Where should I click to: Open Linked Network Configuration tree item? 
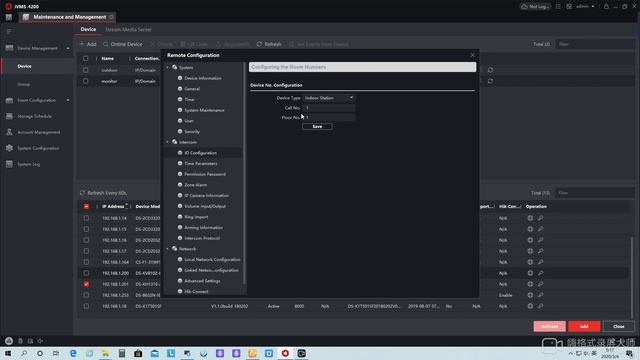[211, 270]
